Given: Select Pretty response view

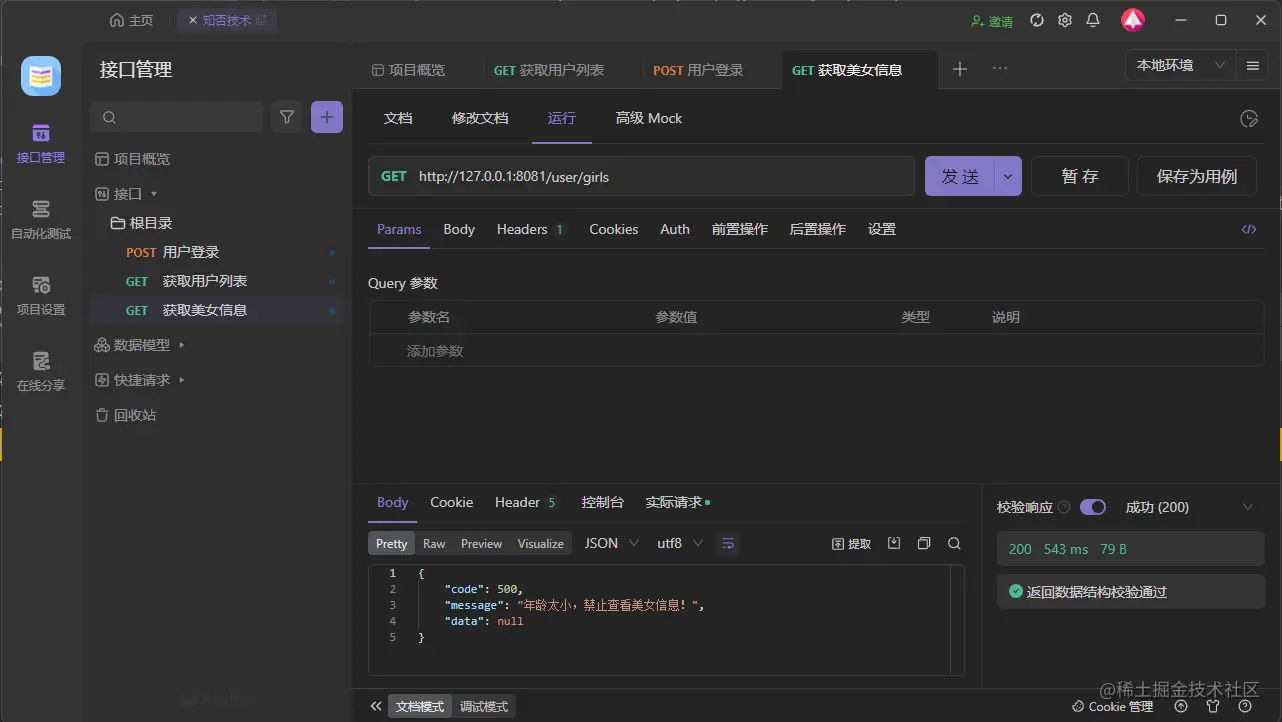Looking at the screenshot, I should tap(392, 544).
